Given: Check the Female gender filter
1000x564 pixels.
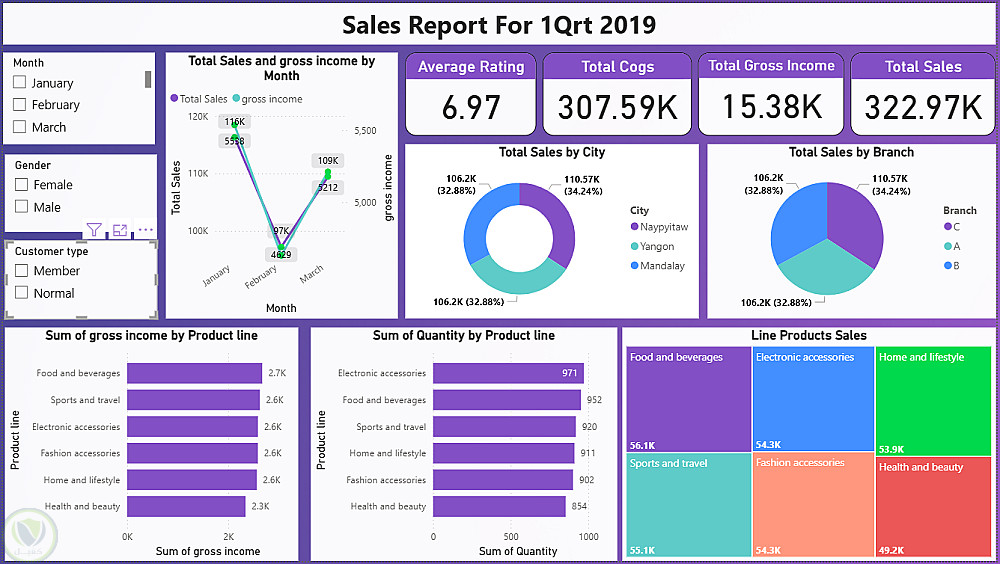Looking at the screenshot, I should pos(21,184).
